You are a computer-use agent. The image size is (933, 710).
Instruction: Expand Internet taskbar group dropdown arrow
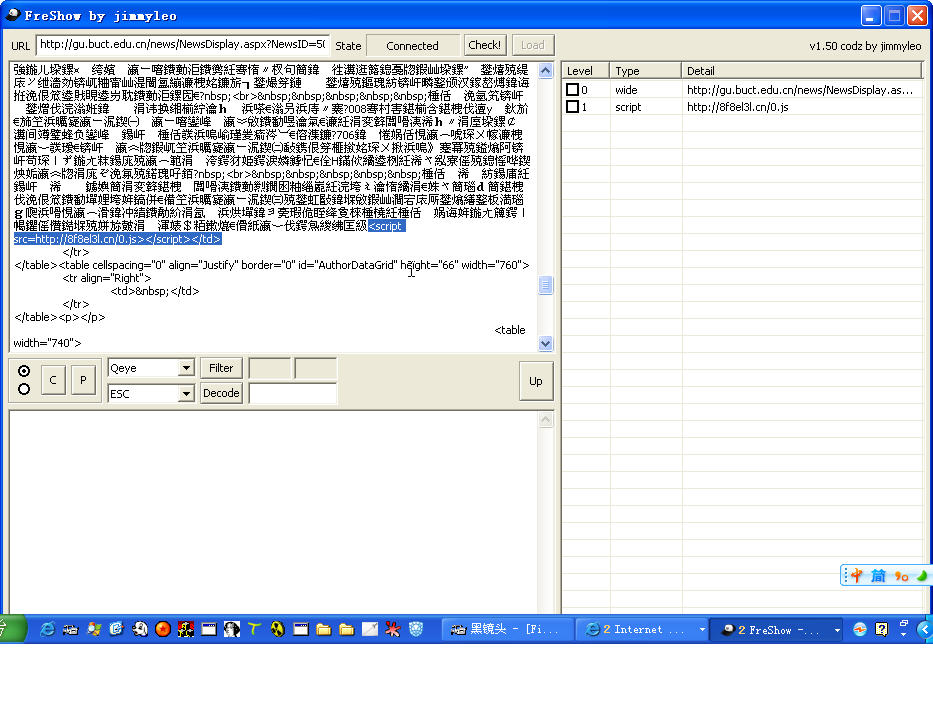pyautogui.click(x=702, y=630)
